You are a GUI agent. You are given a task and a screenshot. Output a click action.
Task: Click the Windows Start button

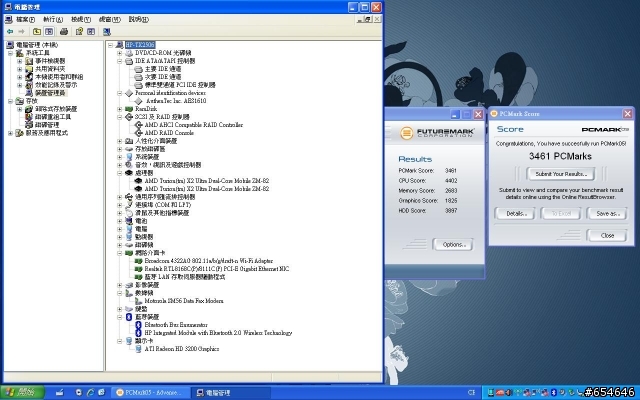22,393
